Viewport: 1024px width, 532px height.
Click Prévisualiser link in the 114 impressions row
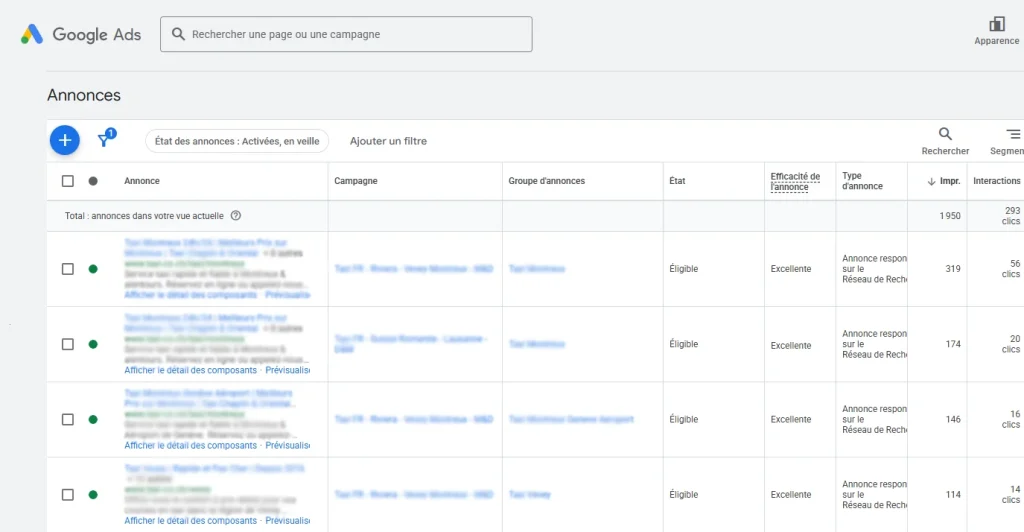pyautogui.click(x=287, y=520)
